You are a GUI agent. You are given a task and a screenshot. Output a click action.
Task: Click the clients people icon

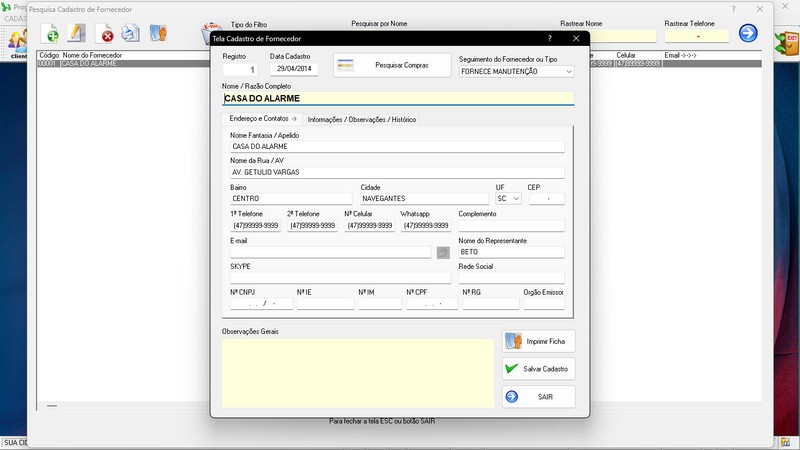click(x=18, y=42)
